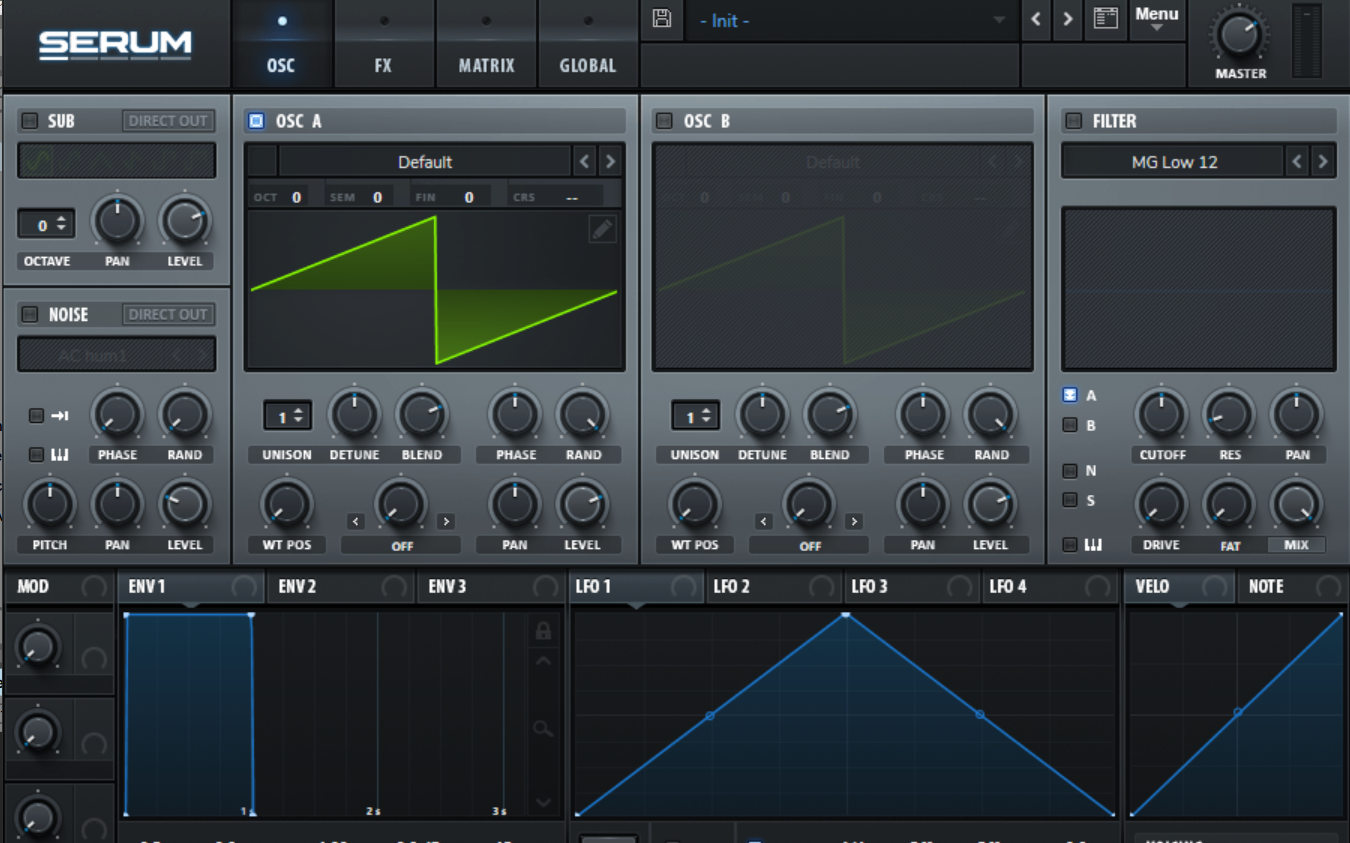This screenshot has width=1350, height=843.
Task: Click the NOTE modulation source handle
Action: click(1328, 587)
